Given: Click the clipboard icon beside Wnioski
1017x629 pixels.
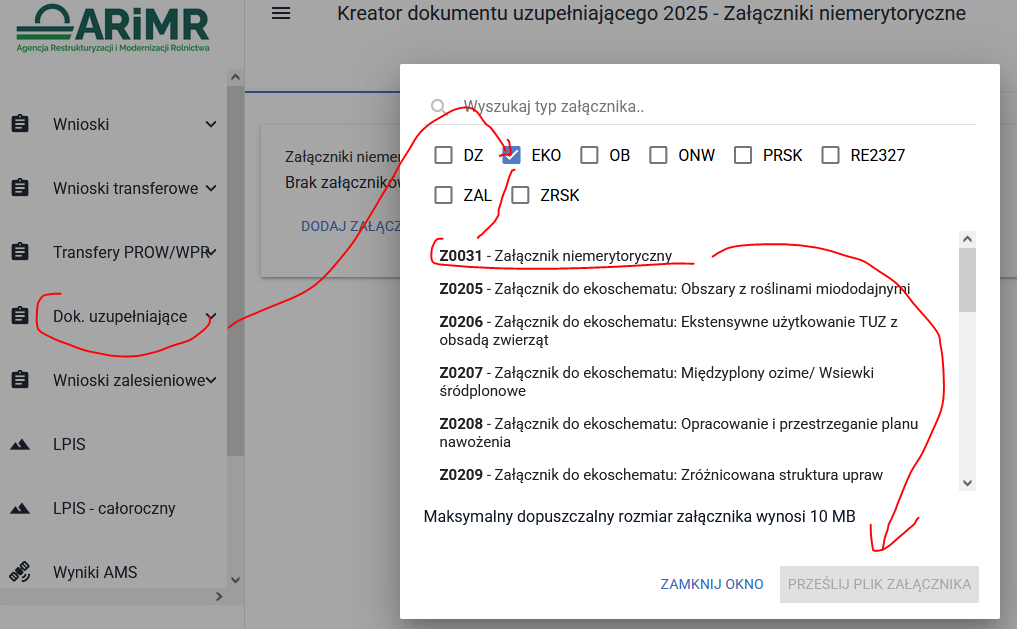Looking at the screenshot, I should point(19,124).
